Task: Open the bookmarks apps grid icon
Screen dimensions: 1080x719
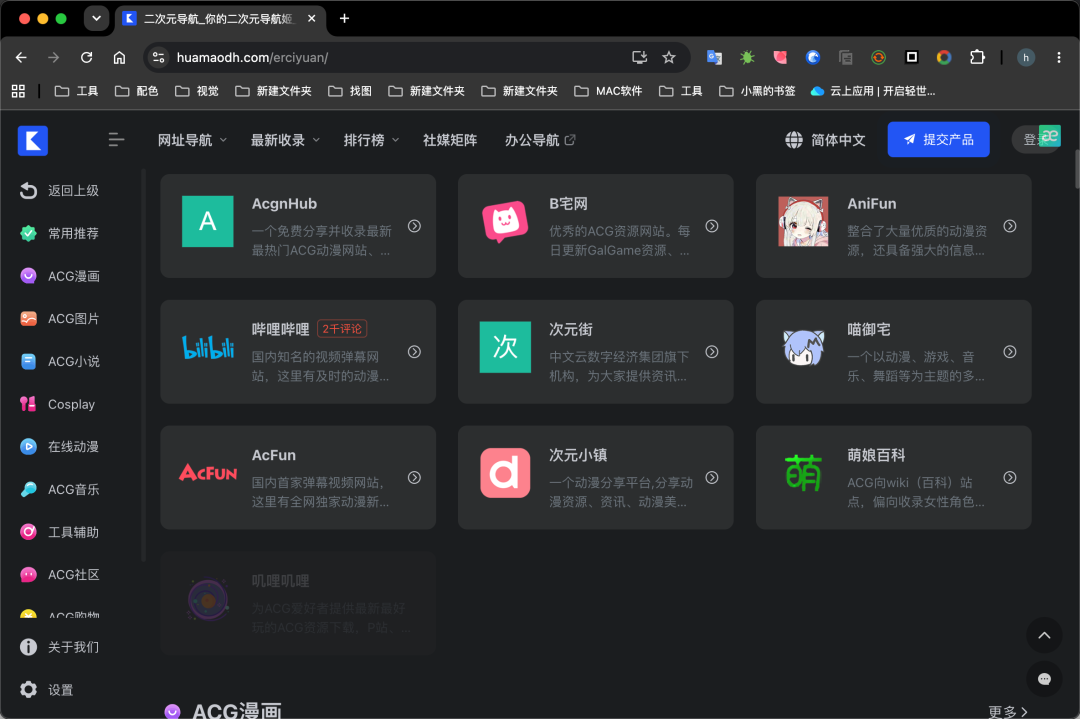Action: [x=19, y=91]
